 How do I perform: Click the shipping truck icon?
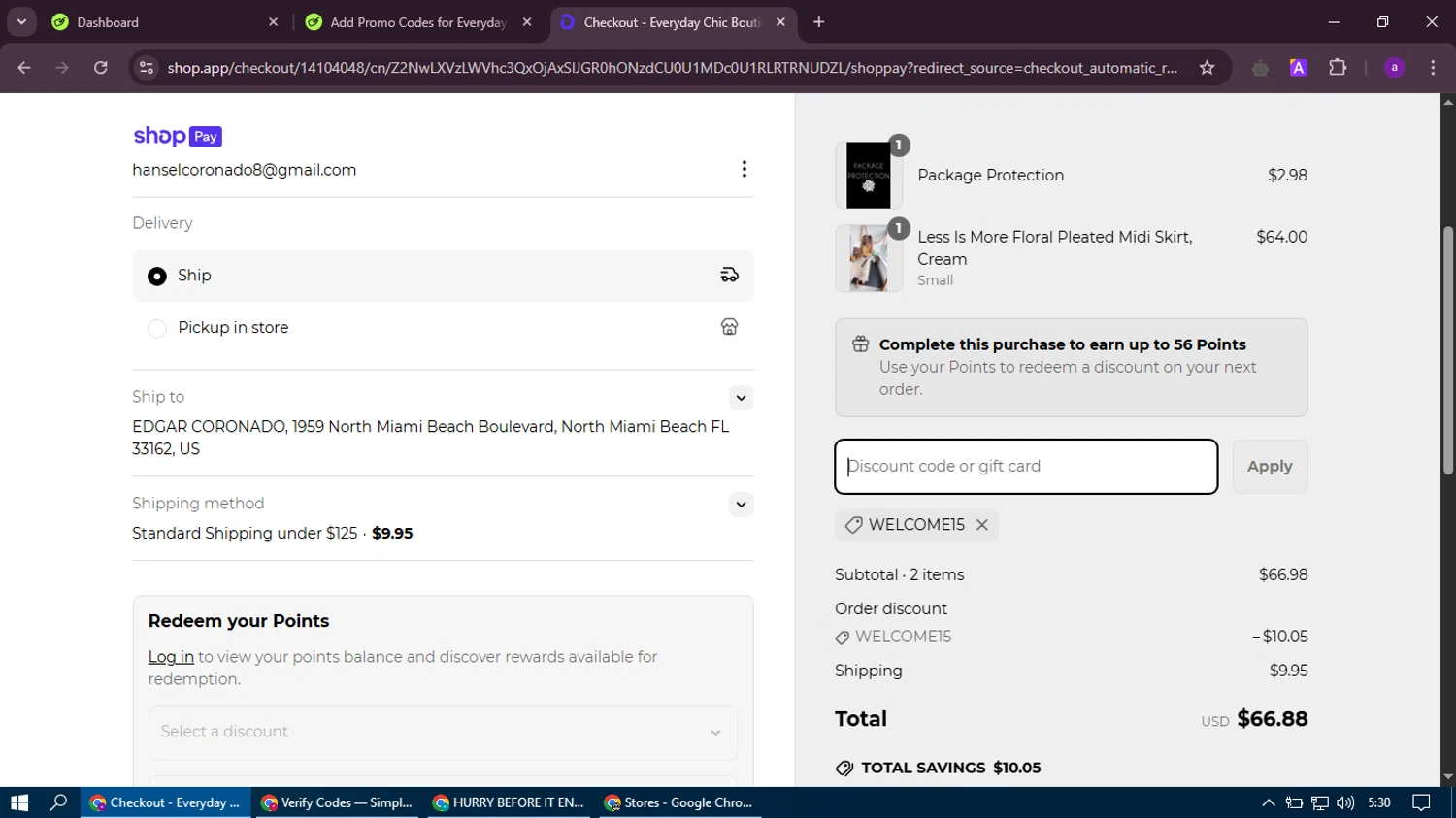pyautogui.click(x=730, y=276)
